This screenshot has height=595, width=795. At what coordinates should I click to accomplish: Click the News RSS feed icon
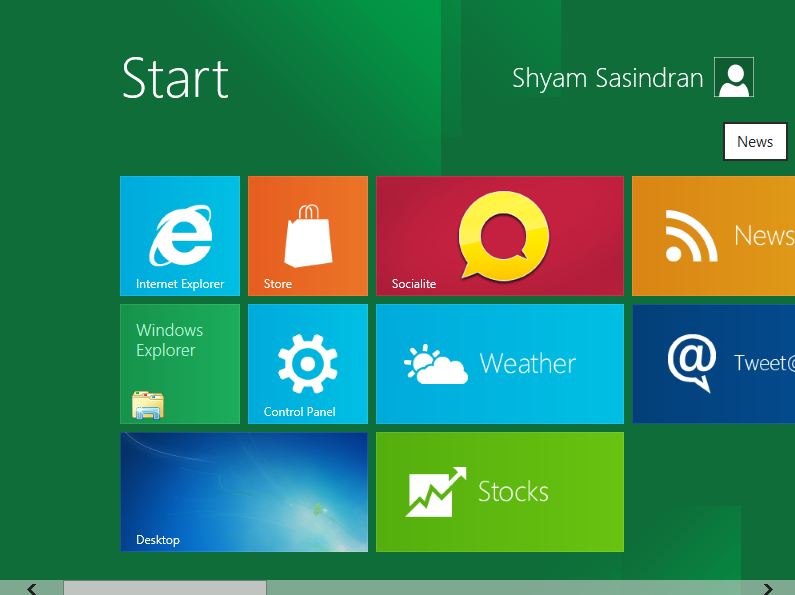[x=691, y=236]
